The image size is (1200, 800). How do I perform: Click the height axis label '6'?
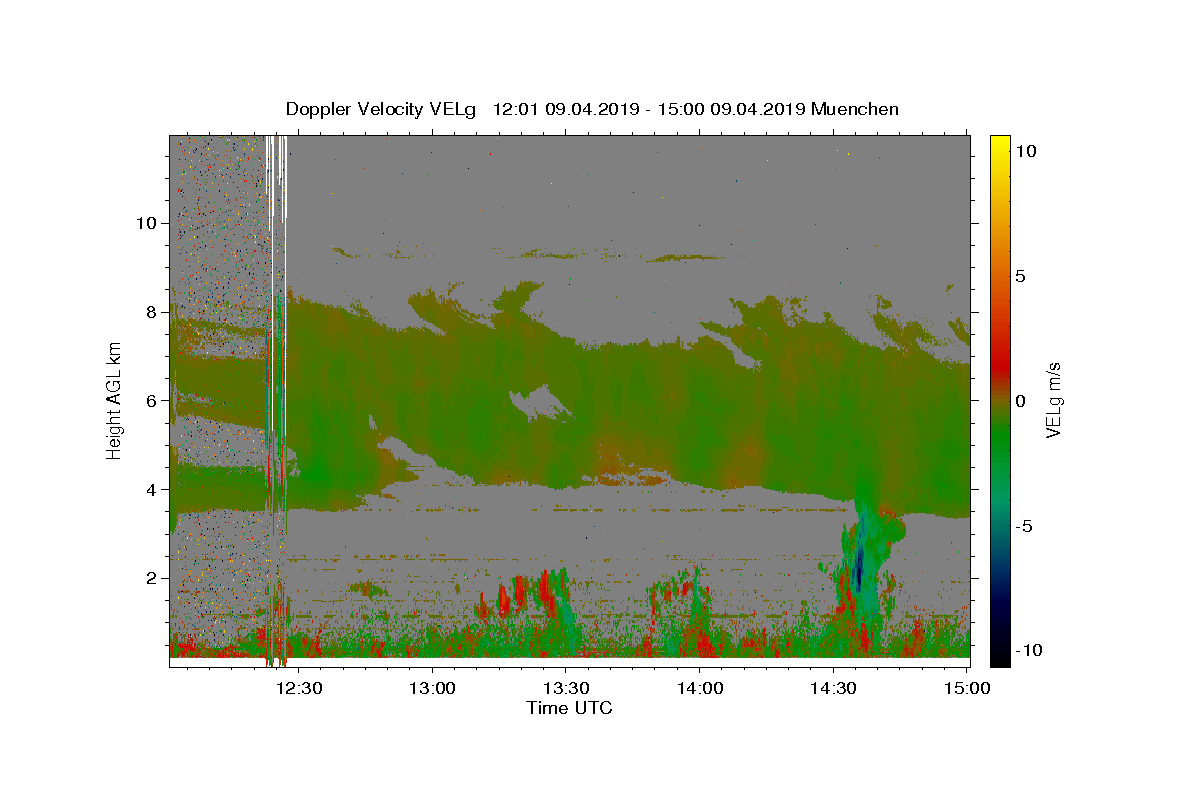tap(150, 400)
